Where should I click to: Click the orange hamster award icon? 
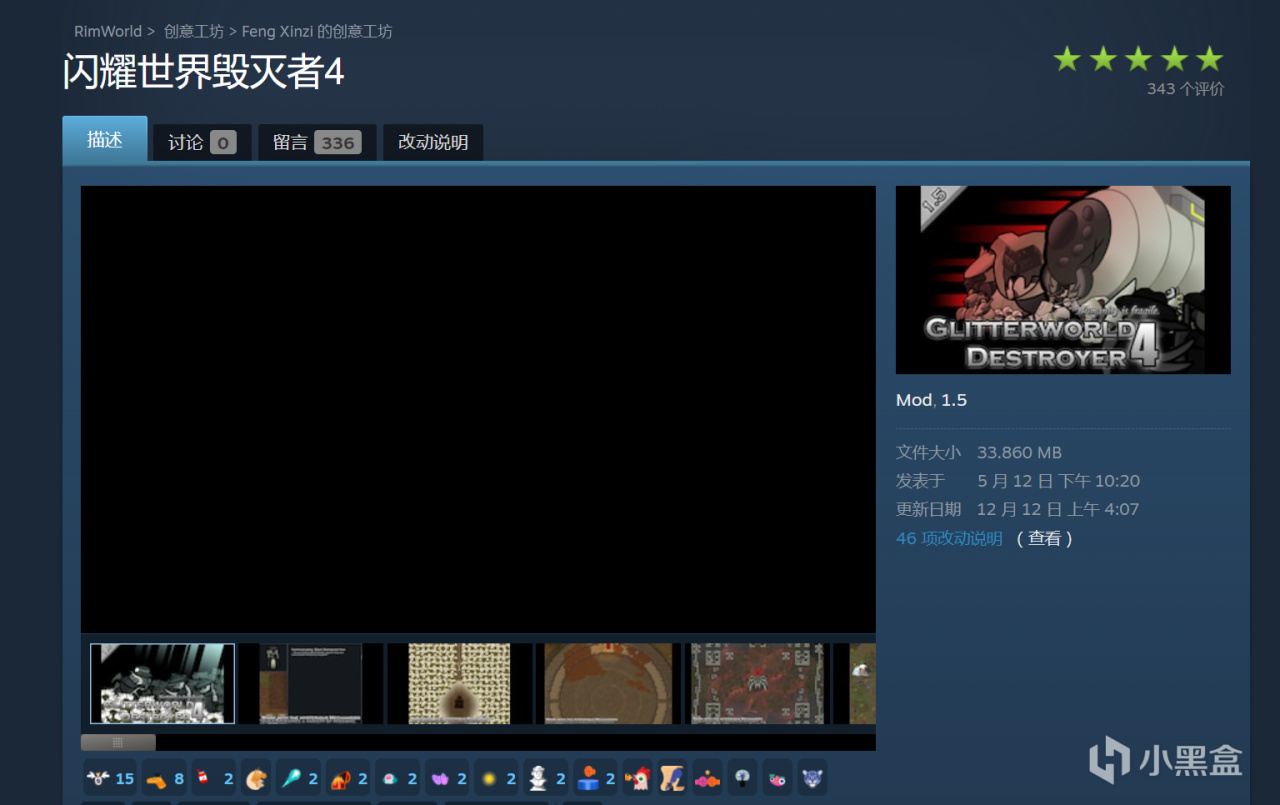coord(256,778)
